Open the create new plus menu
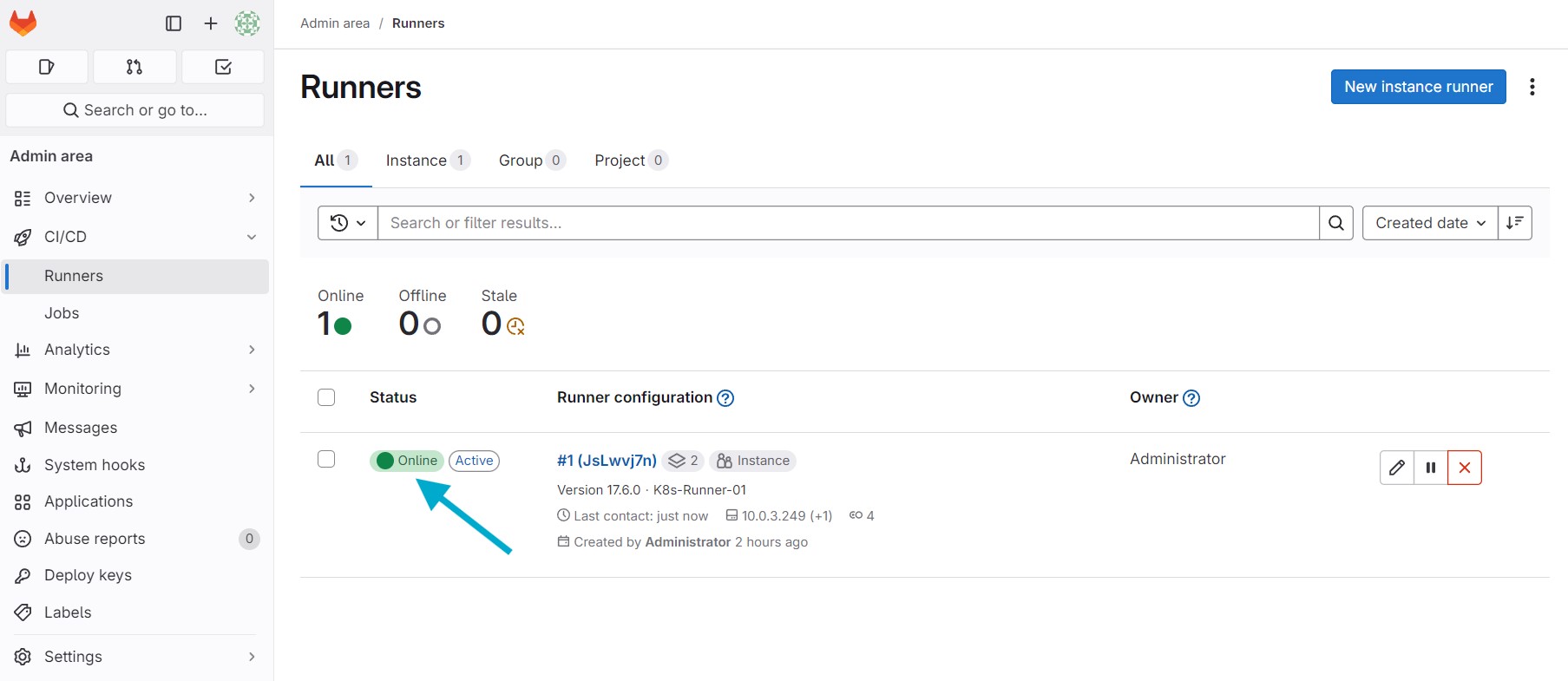 pyautogui.click(x=211, y=23)
